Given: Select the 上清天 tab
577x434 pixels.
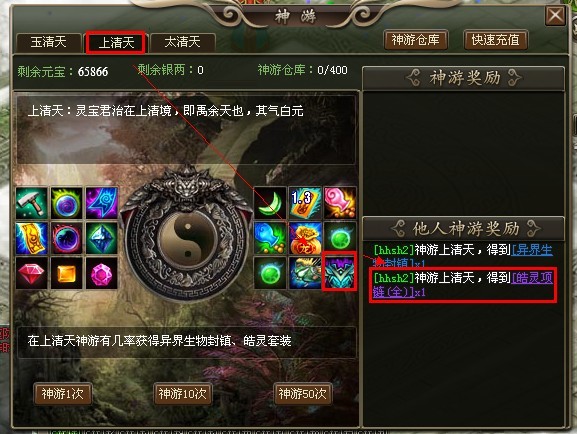Looking at the screenshot, I should click(116, 42).
